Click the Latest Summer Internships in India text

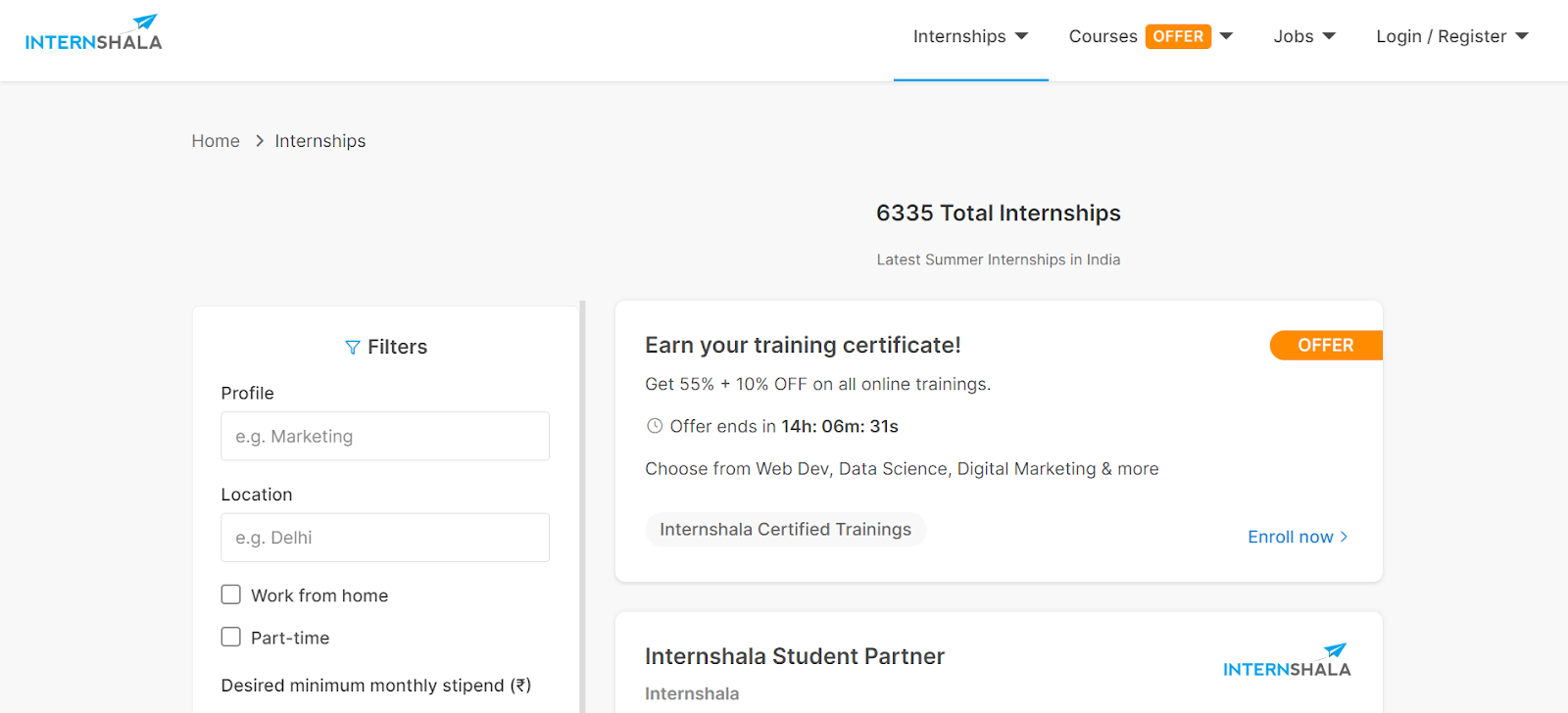coord(999,260)
